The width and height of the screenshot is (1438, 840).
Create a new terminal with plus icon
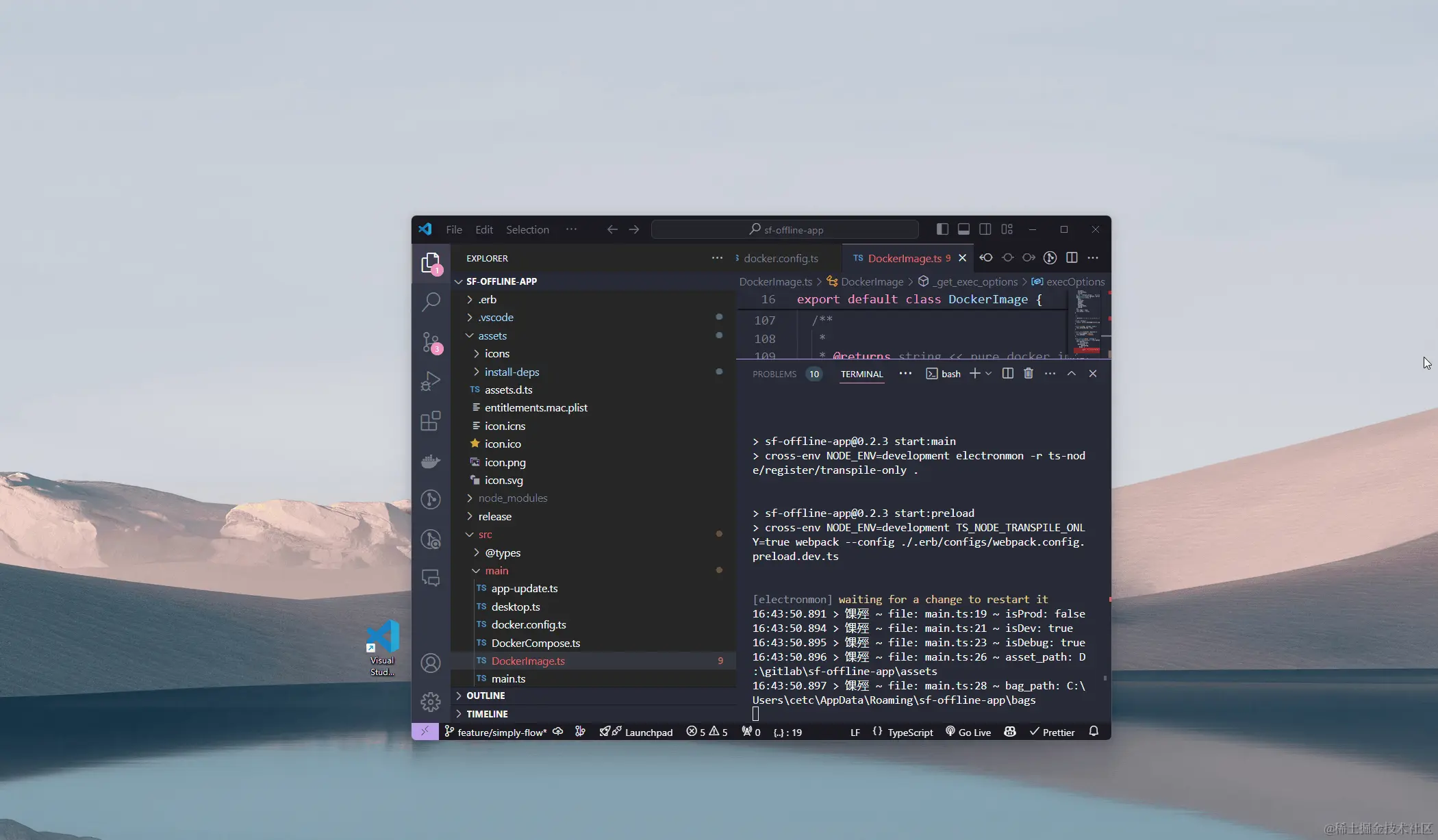(974, 374)
